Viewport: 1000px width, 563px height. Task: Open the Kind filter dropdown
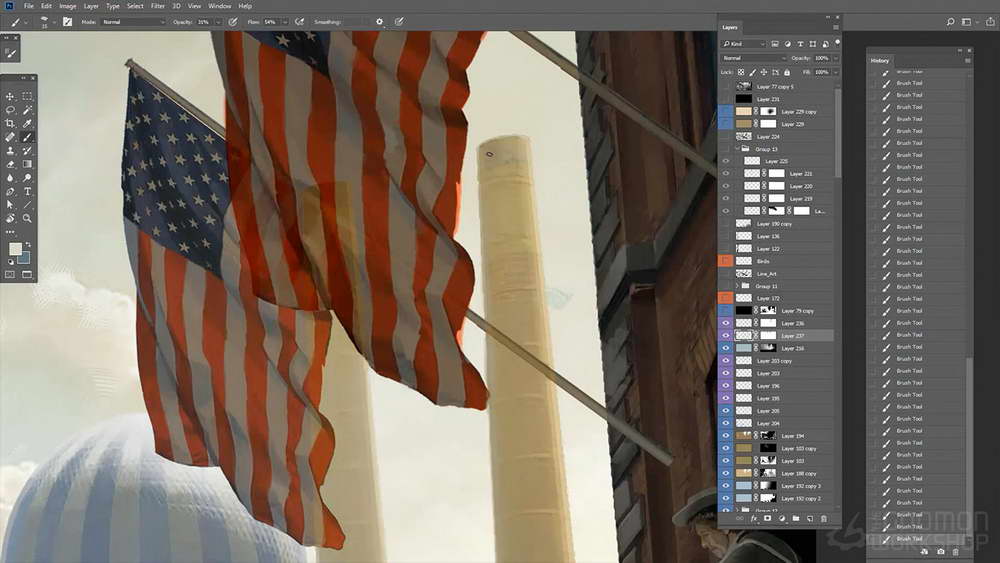click(743, 44)
